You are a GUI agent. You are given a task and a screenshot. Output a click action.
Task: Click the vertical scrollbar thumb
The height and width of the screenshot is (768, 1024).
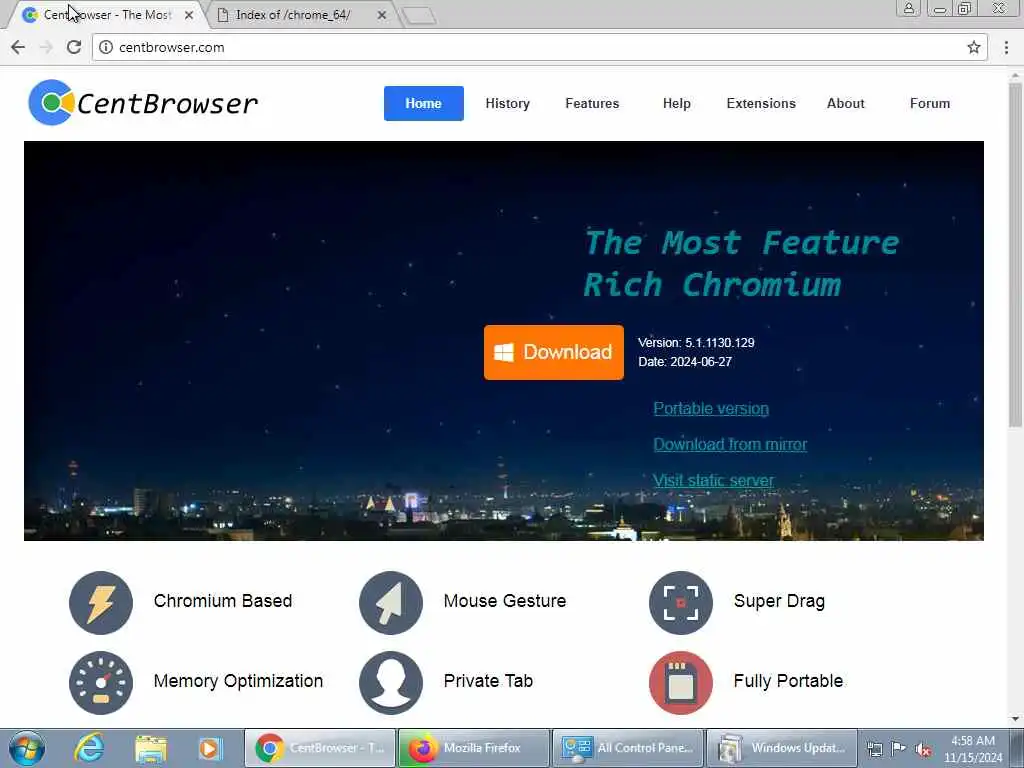pos(1016,255)
